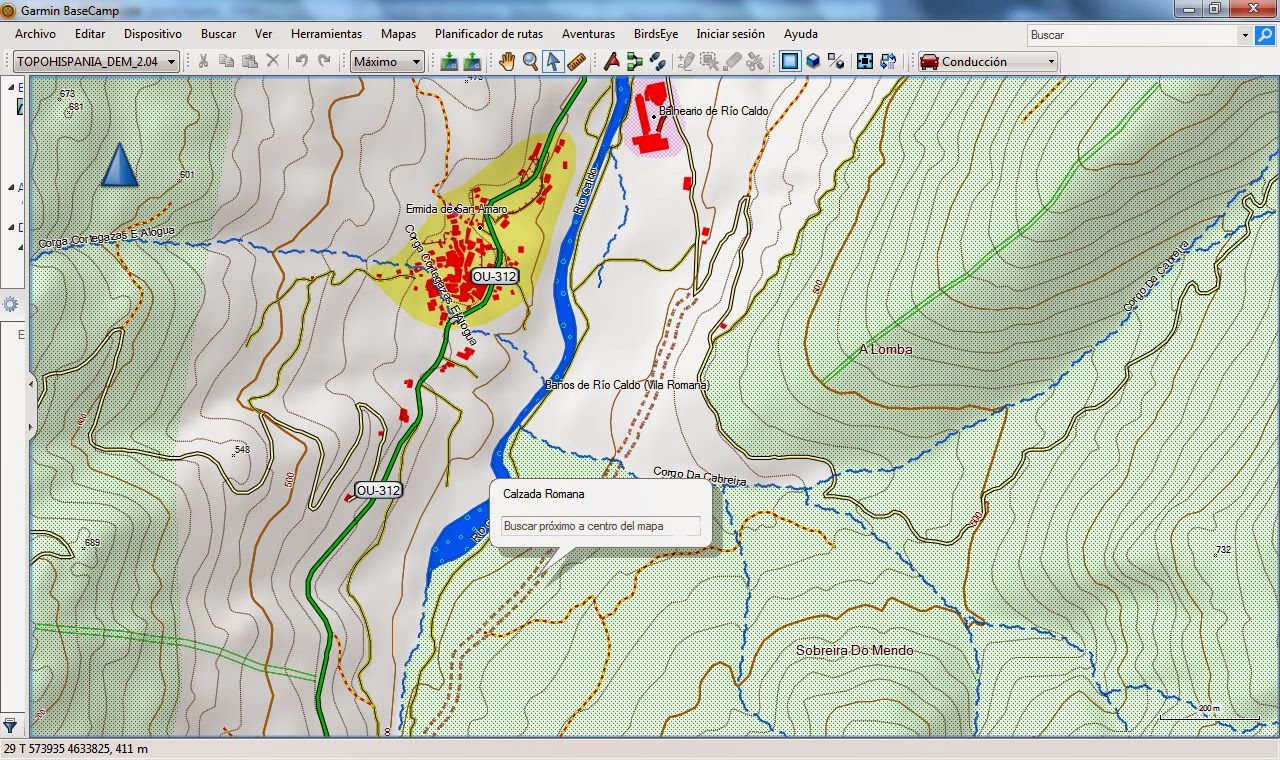Click the Send to device icon
Viewport: 1280px width, 760px height.
point(449,62)
